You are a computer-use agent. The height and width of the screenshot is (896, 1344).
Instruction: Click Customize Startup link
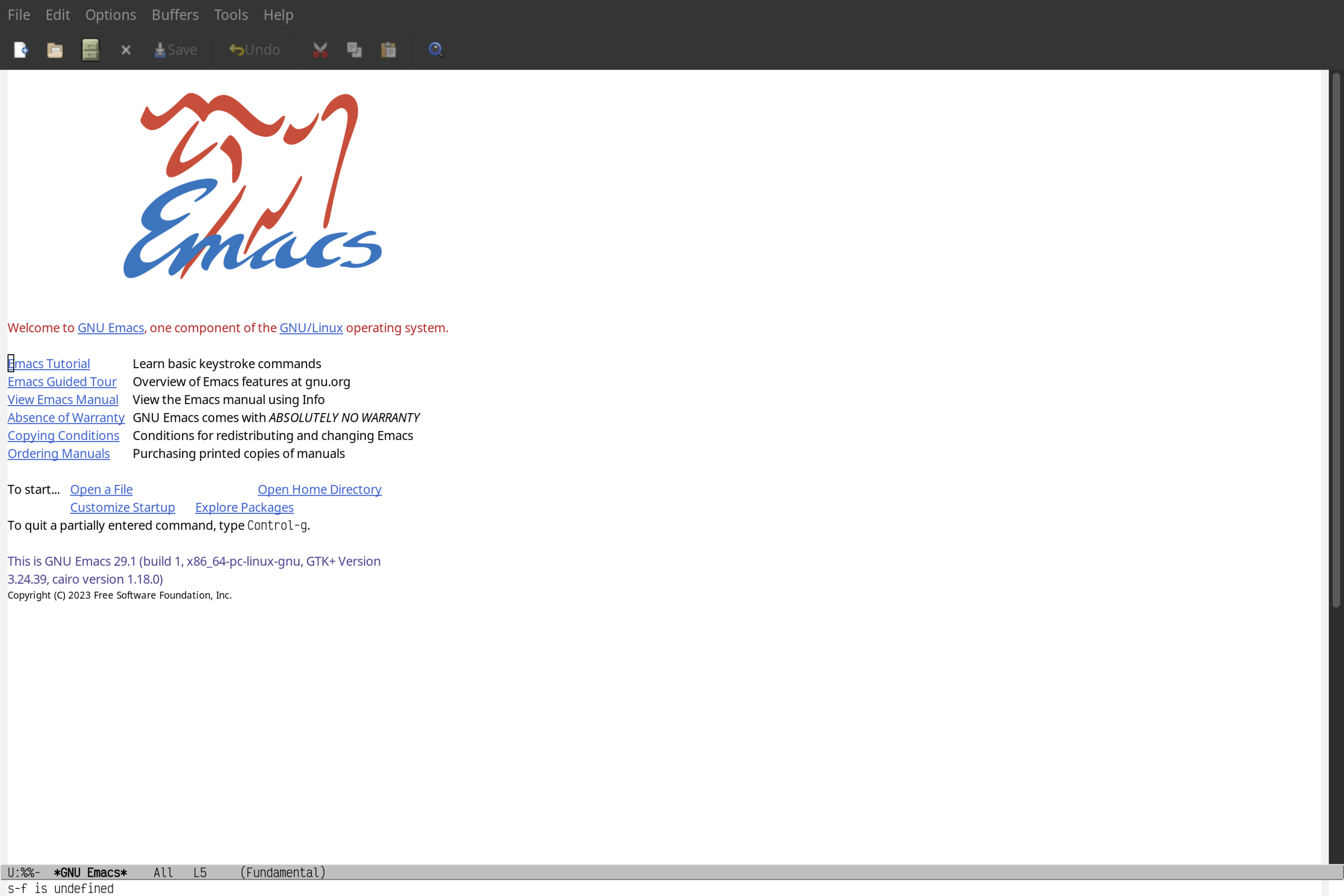pos(122,507)
